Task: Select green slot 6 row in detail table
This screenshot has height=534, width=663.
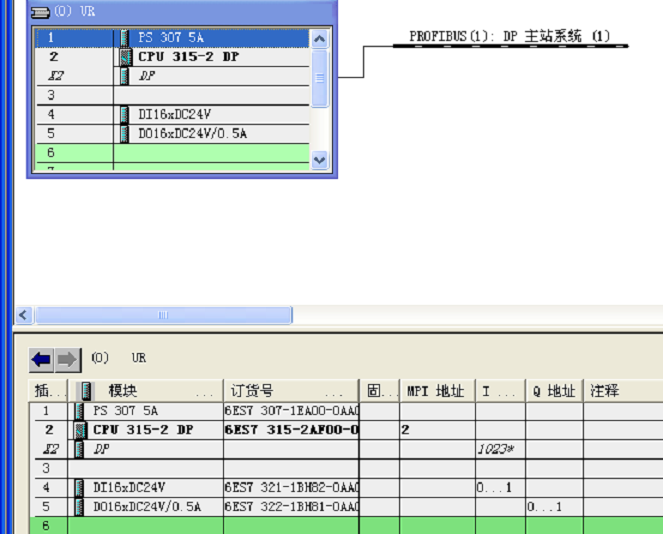Action: tap(347, 526)
